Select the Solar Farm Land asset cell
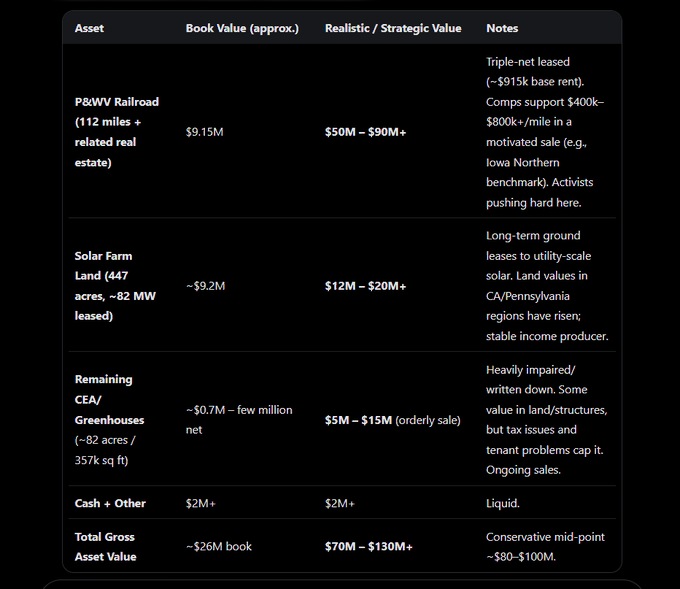Image resolution: width=680 pixels, height=589 pixels. click(115, 286)
